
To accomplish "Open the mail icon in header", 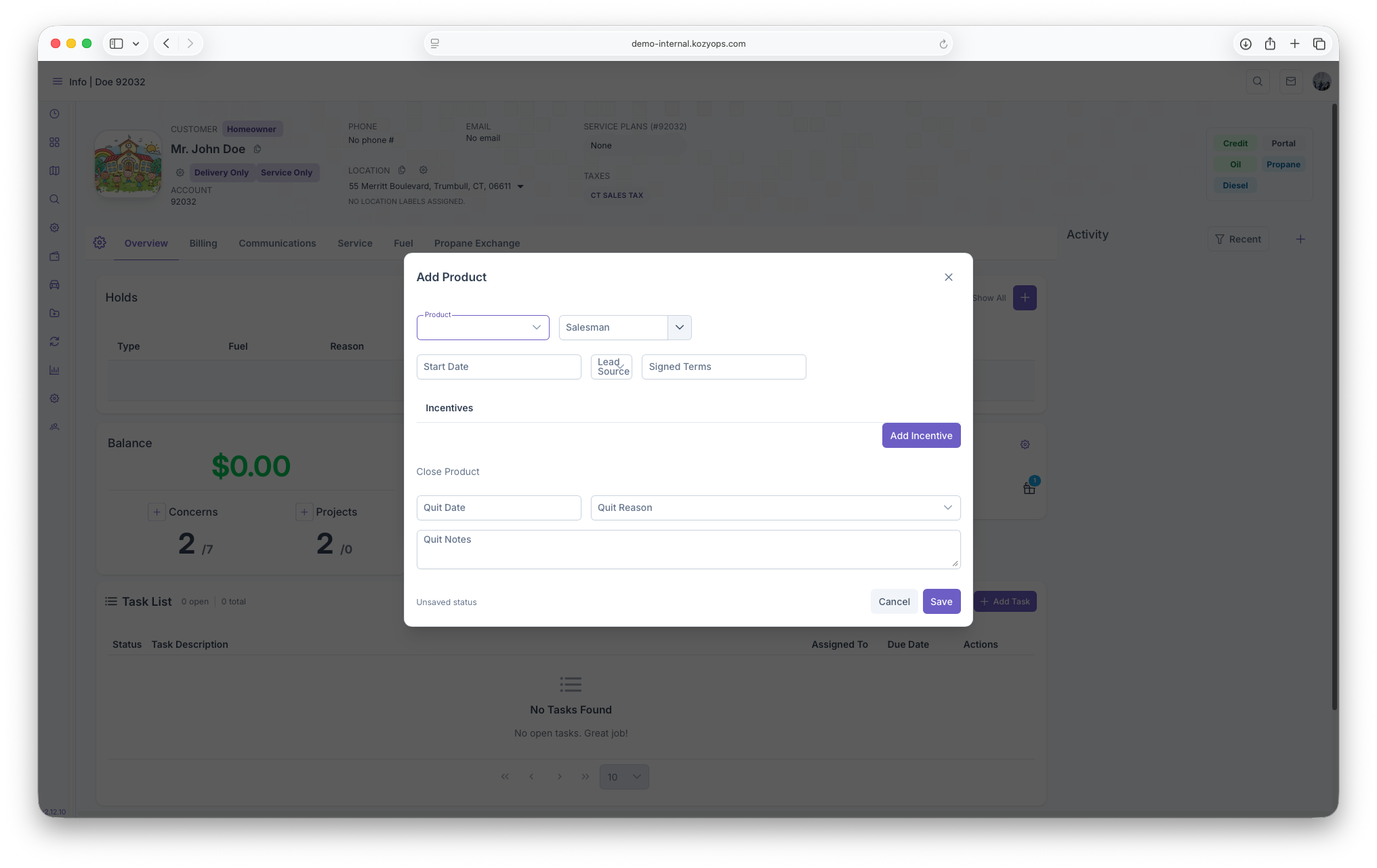I will tap(1291, 81).
